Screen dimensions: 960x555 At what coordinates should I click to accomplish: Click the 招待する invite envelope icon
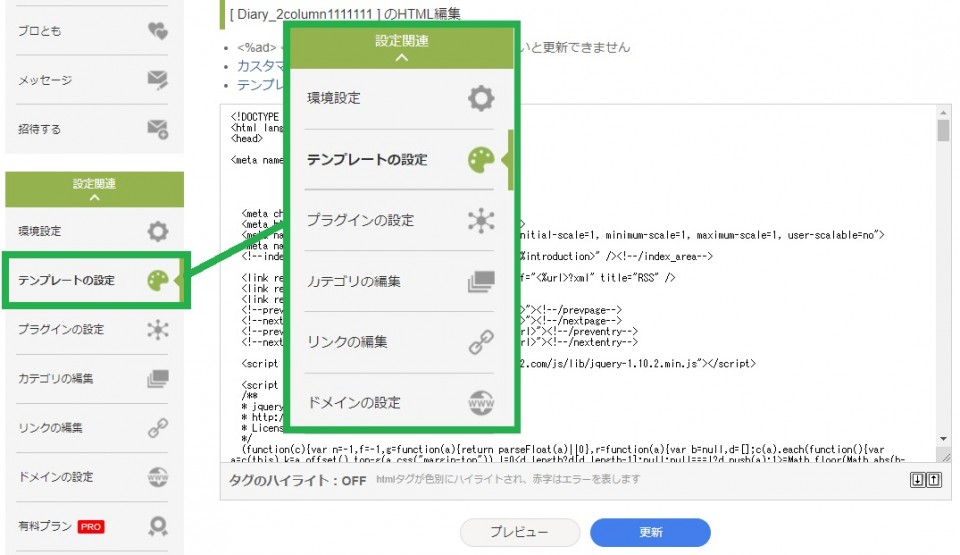[x=157, y=129]
